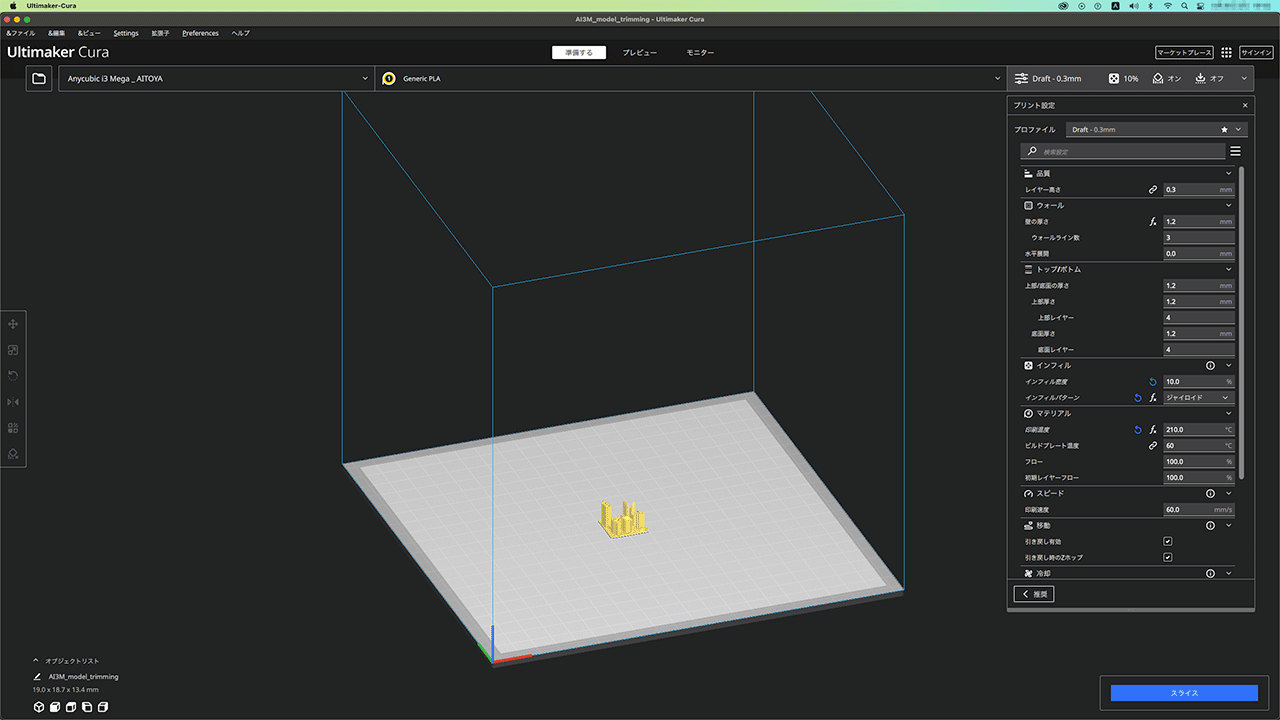Switch to front view cube icon
Image resolution: width=1280 pixels, height=720 pixels.
tap(56, 707)
